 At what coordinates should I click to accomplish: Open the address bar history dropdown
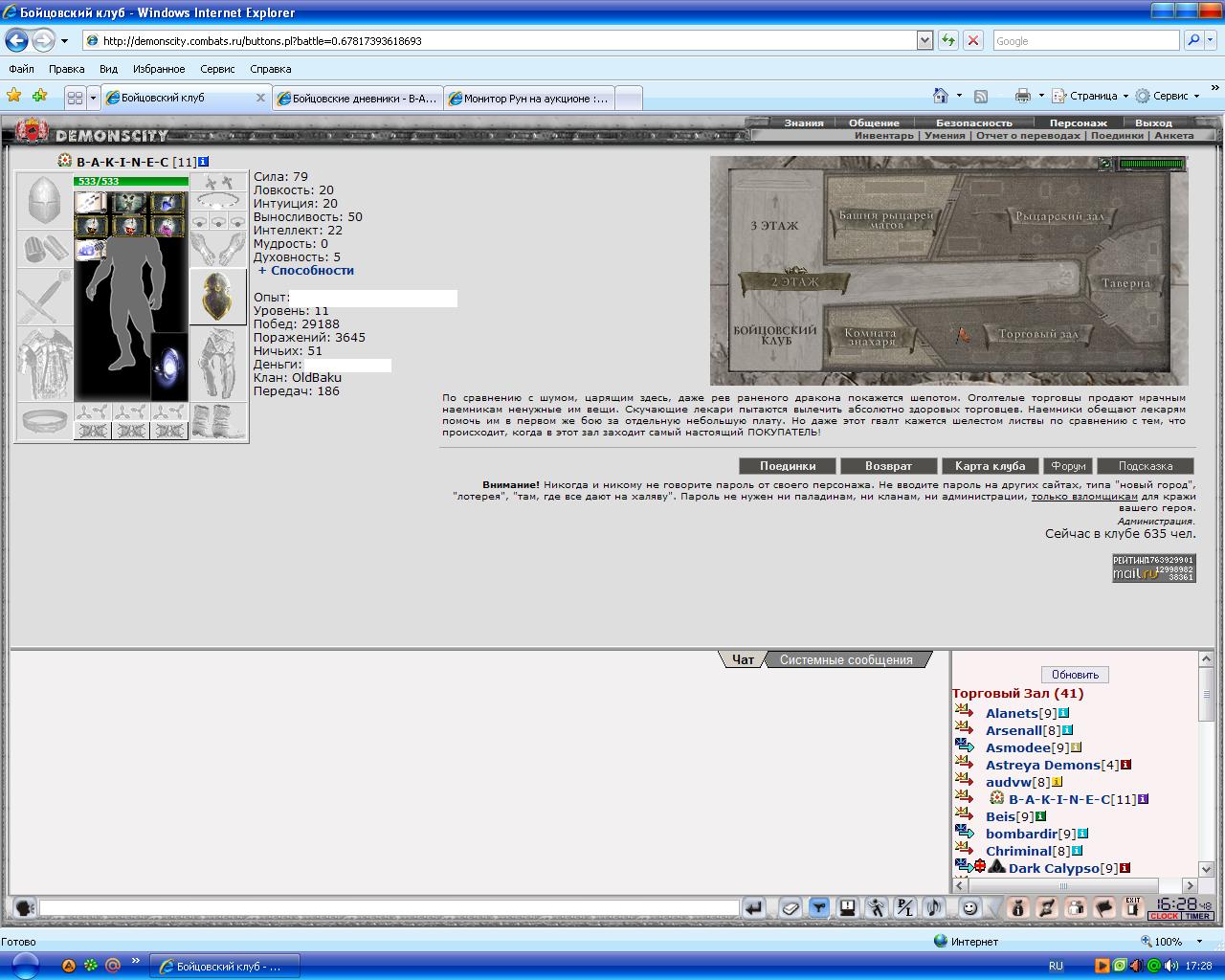pos(924,40)
